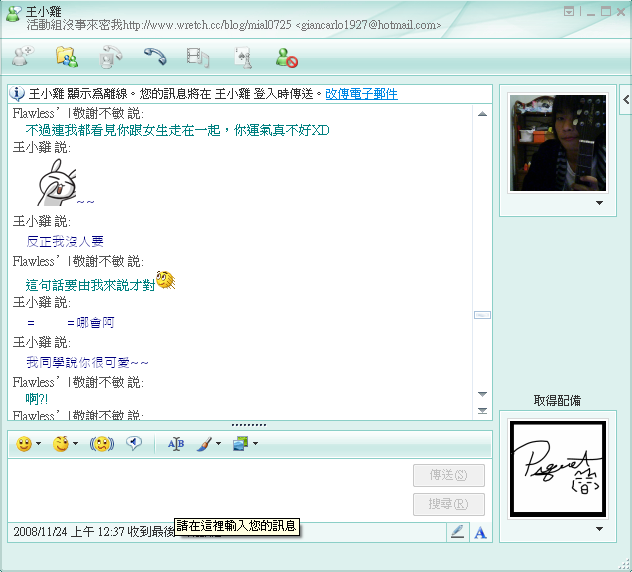Click the chat scrollbar down arrow

point(482,394)
